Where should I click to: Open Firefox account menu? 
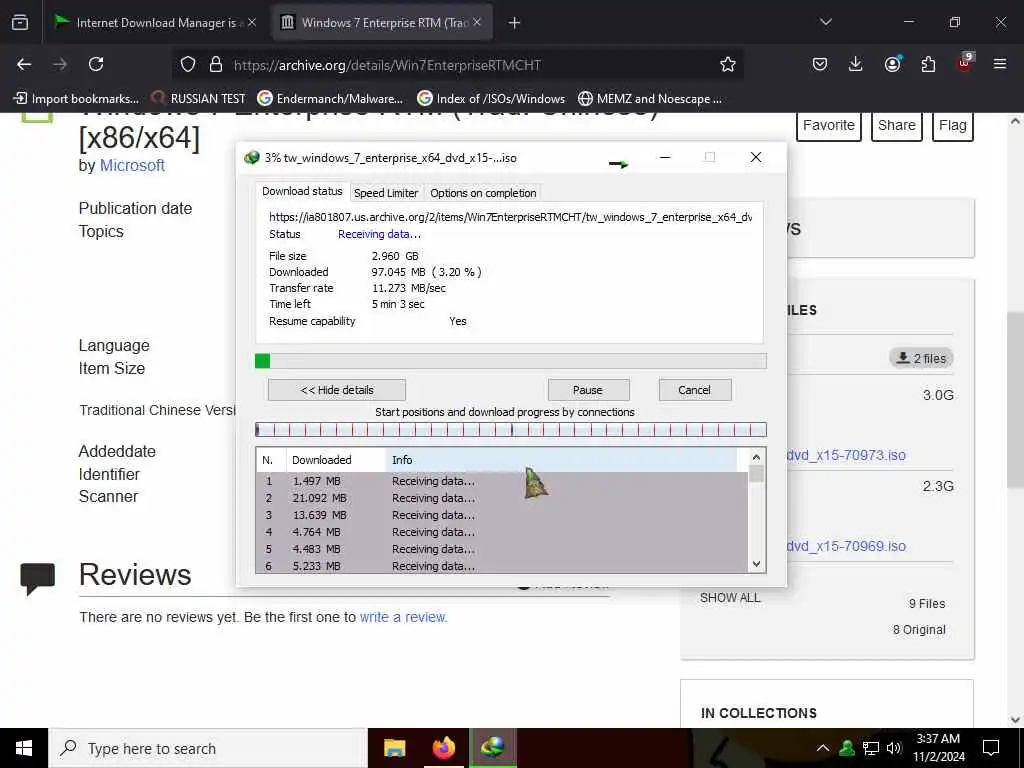pos(892,64)
